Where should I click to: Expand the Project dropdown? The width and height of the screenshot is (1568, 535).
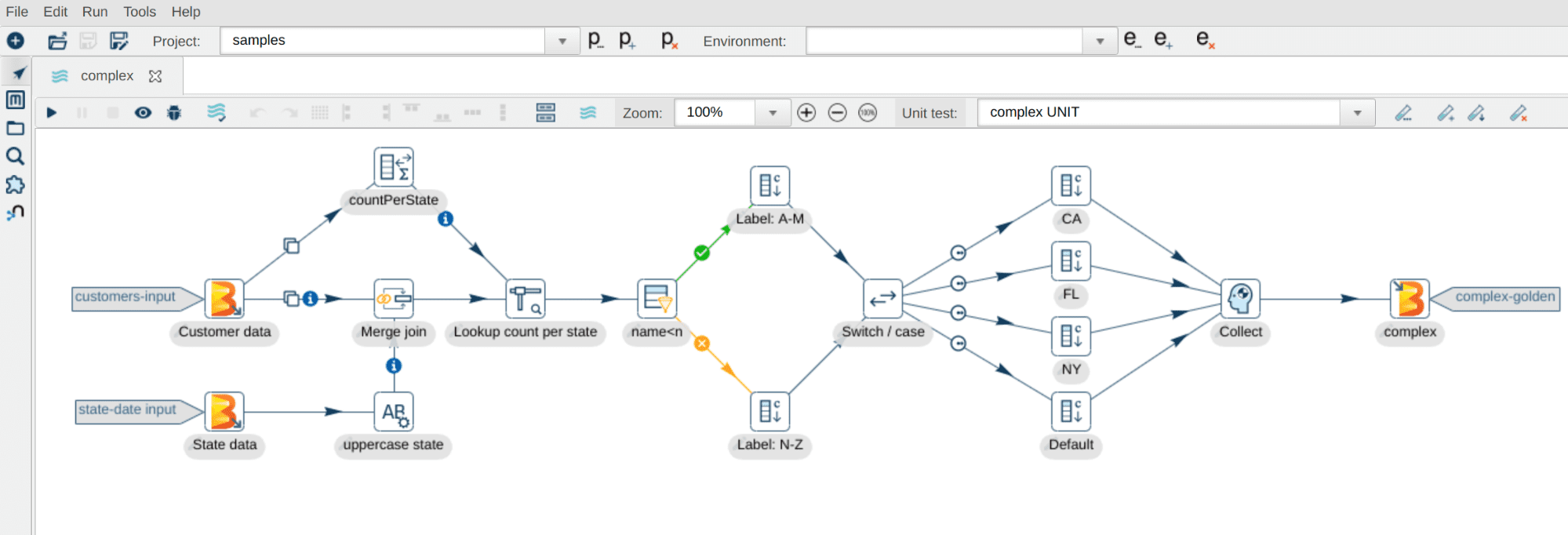click(x=562, y=41)
